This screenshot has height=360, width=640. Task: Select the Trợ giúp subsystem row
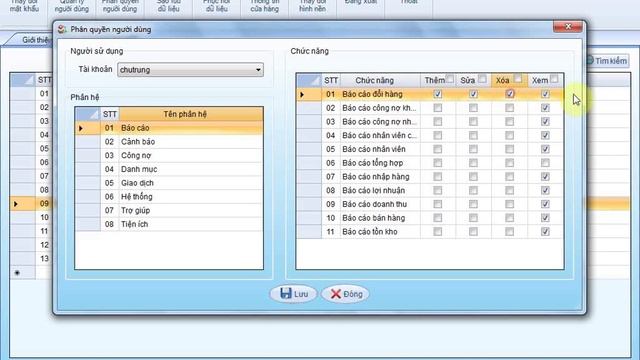[x=169, y=210]
